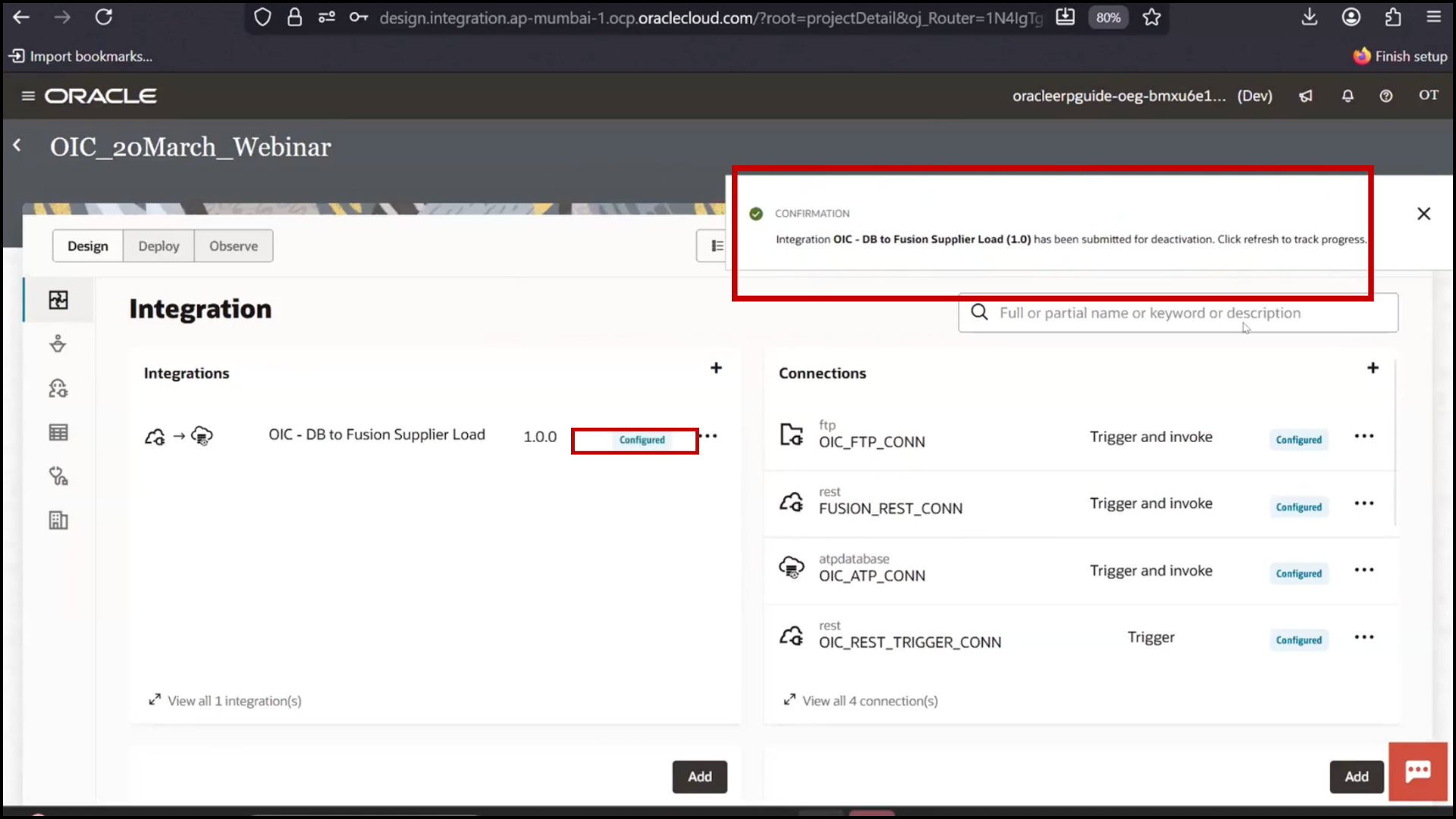
Task: Open OIC_REST_TRIGGER_CONN connection
Action: [x=910, y=642]
